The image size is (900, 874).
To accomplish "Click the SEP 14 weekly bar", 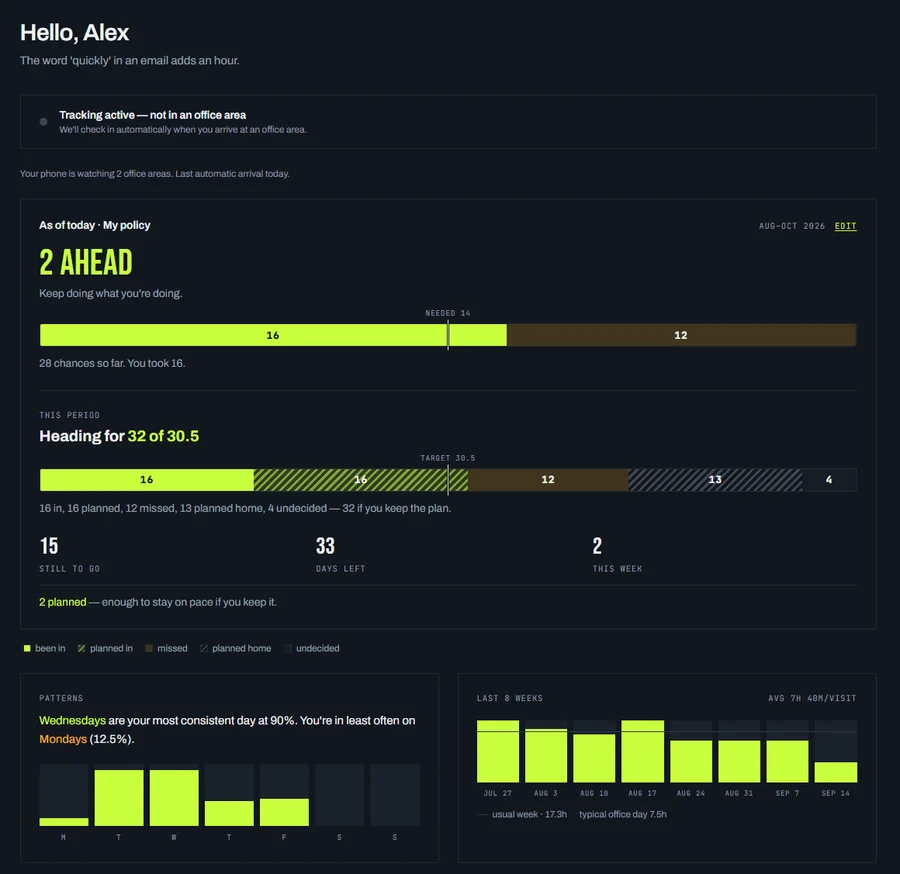I will [836, 772].
